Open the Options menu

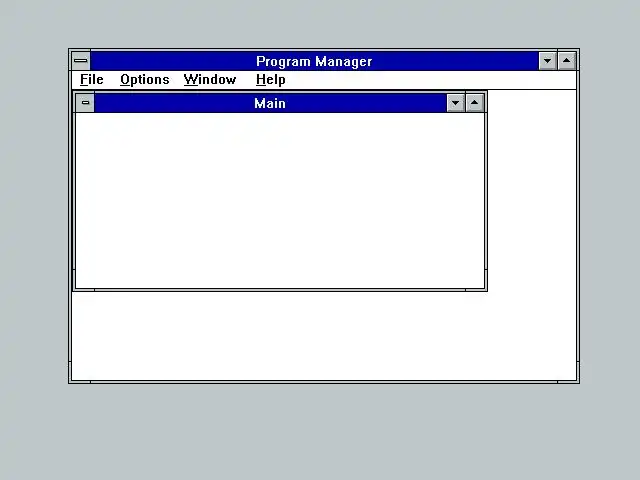[144, 80]
